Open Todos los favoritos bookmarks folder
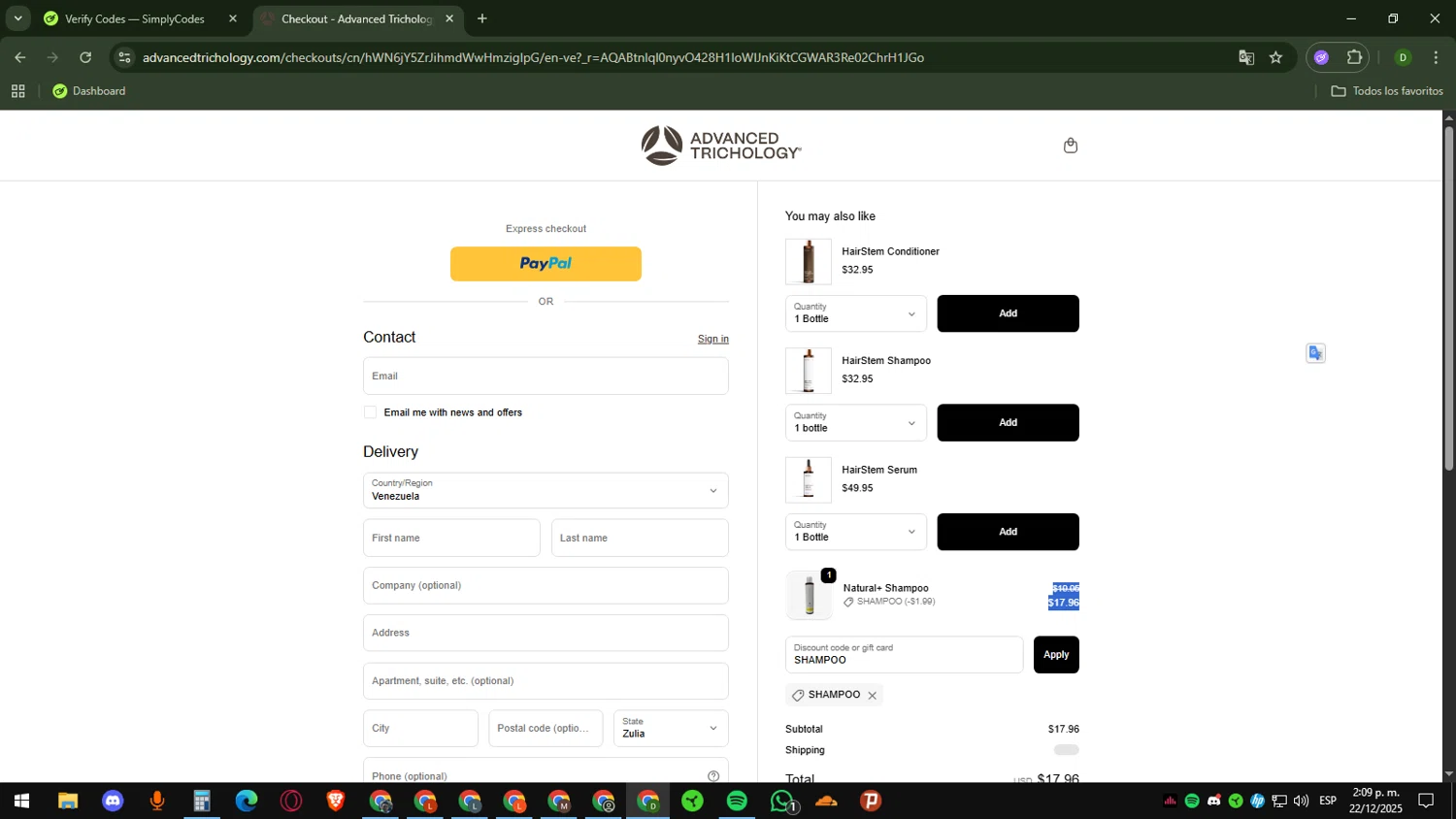The height and width of the screenshot is (819, 1456). coord(1387,91)
